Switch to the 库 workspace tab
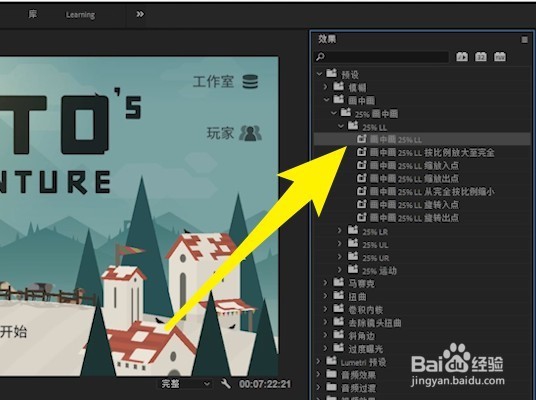This screenshot has width=536, height=400. pos(32,14)
